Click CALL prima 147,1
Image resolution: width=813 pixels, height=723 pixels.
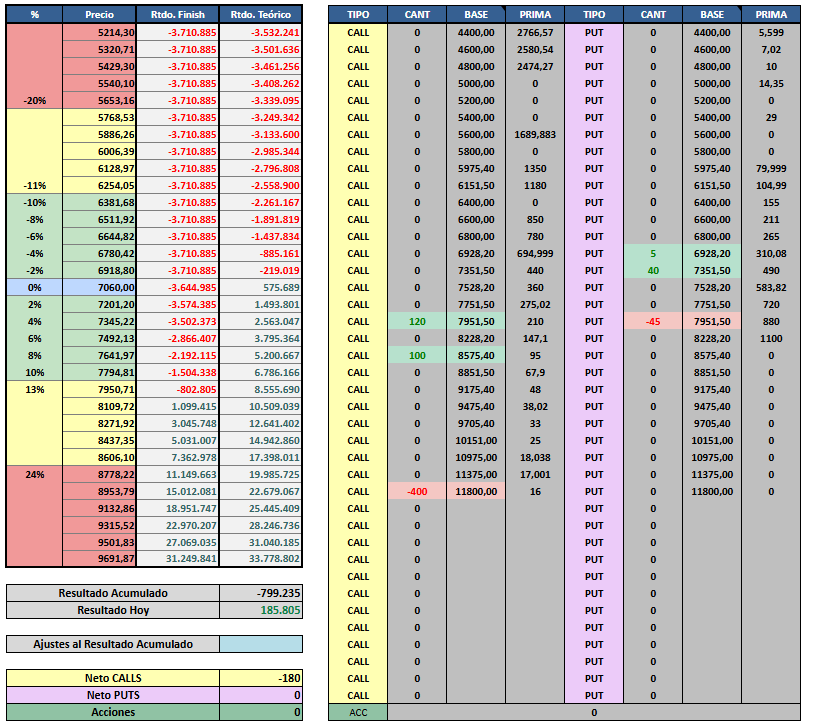[535, 339]
